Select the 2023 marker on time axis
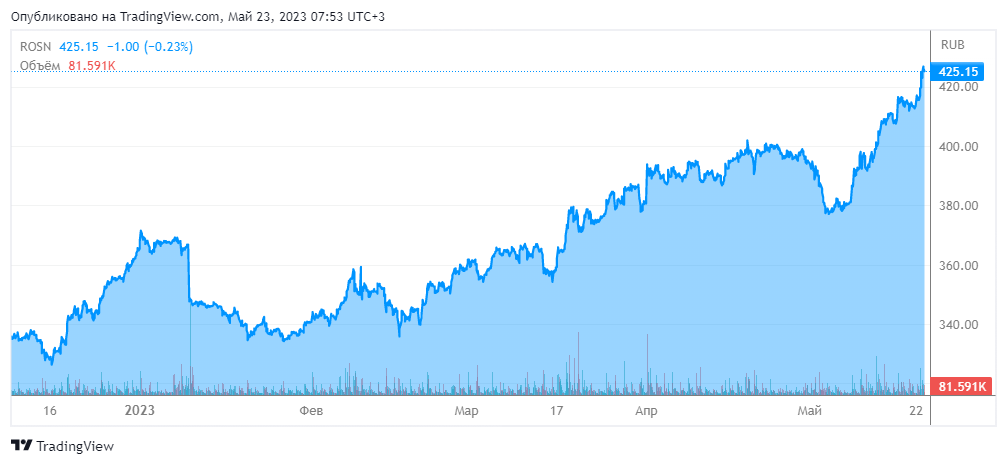 140,411
